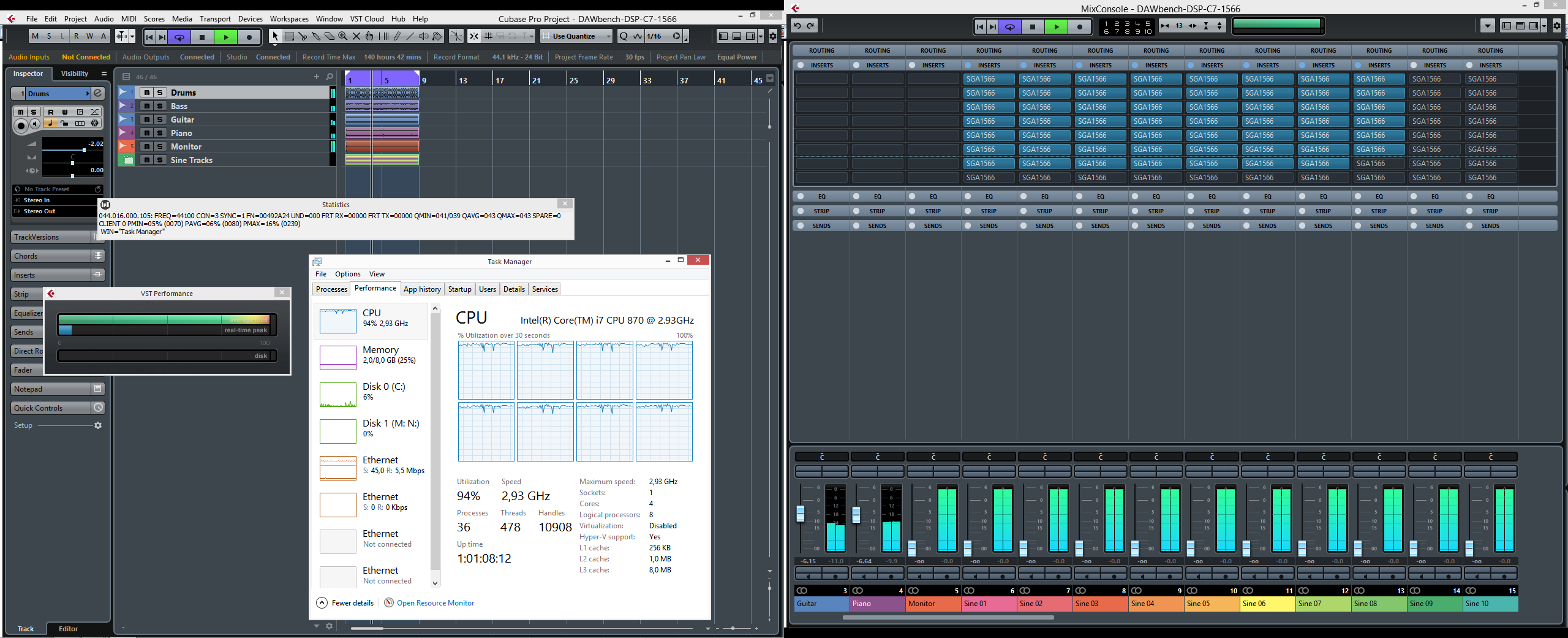1568x638 pixels.
Task: Click Record in Cubase project transport
Action: pos(249,37)
